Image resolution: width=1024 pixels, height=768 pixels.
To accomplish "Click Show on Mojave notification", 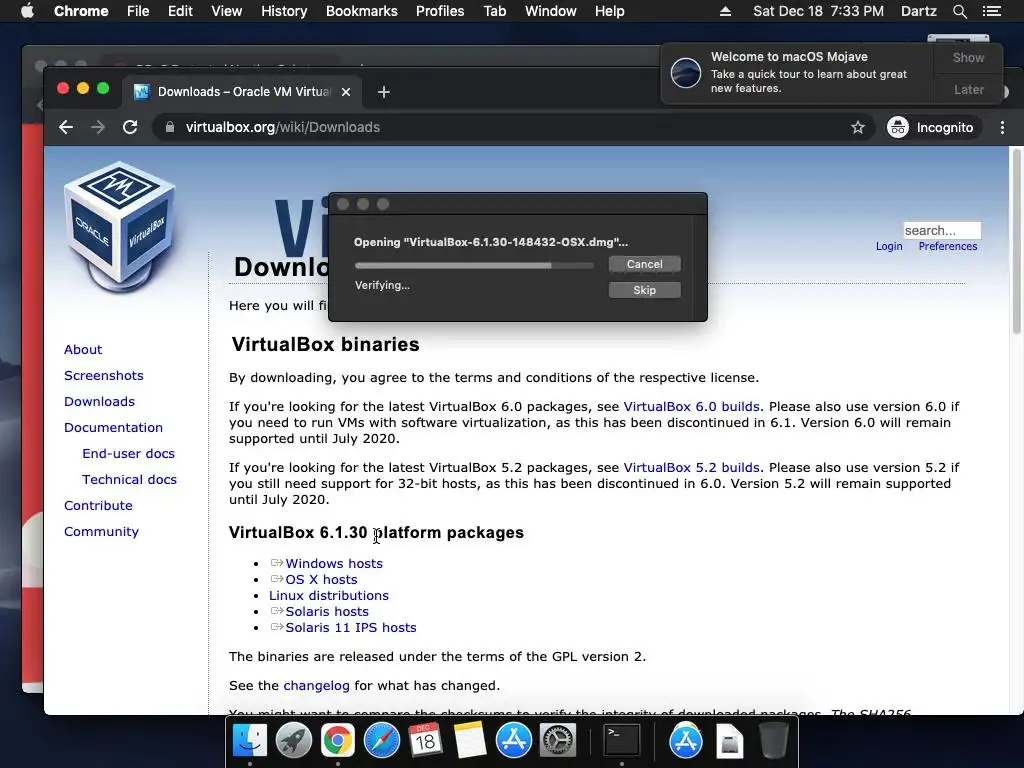I will click(x=968, y=57).
